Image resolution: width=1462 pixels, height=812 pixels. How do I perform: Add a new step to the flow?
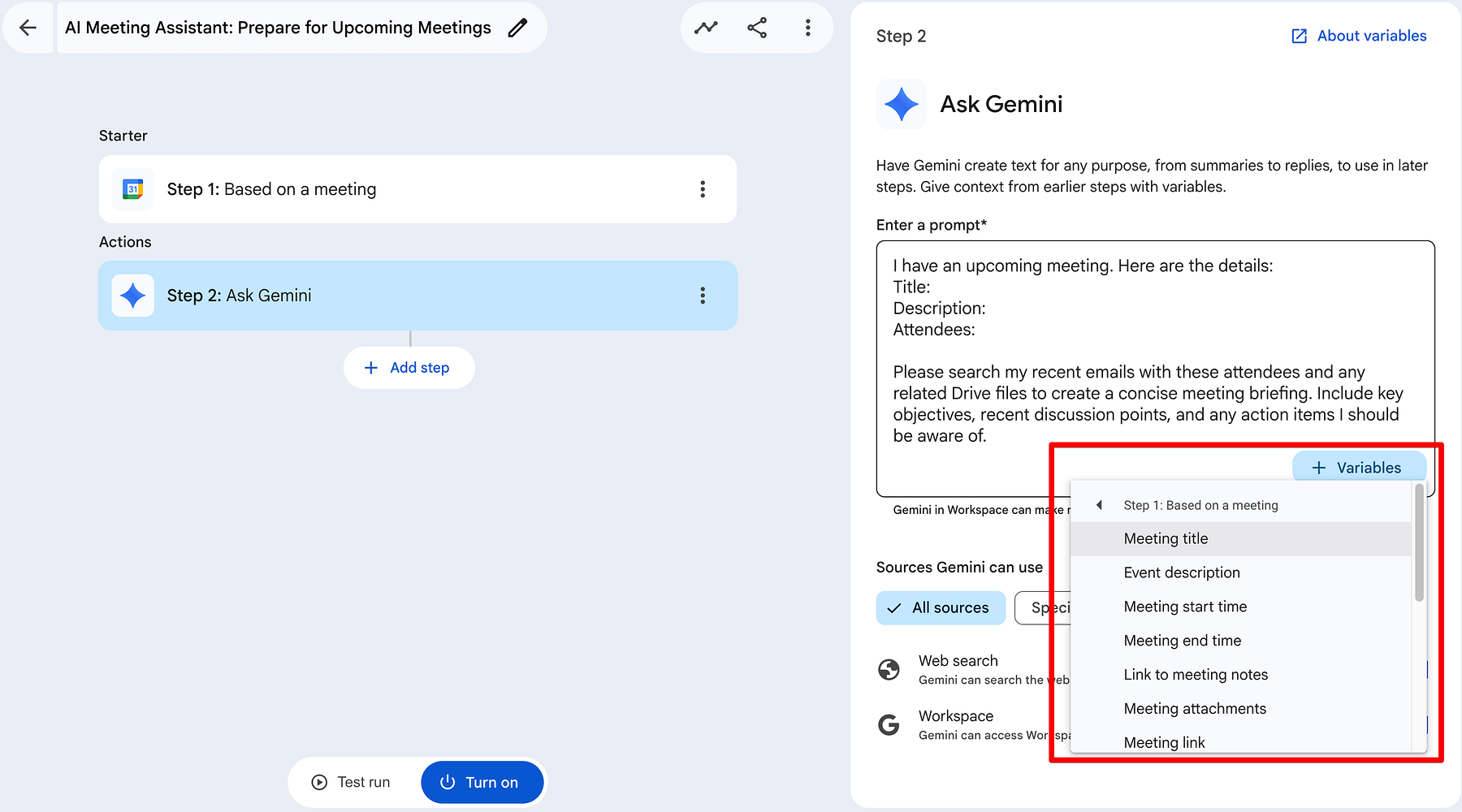[409, 368]
